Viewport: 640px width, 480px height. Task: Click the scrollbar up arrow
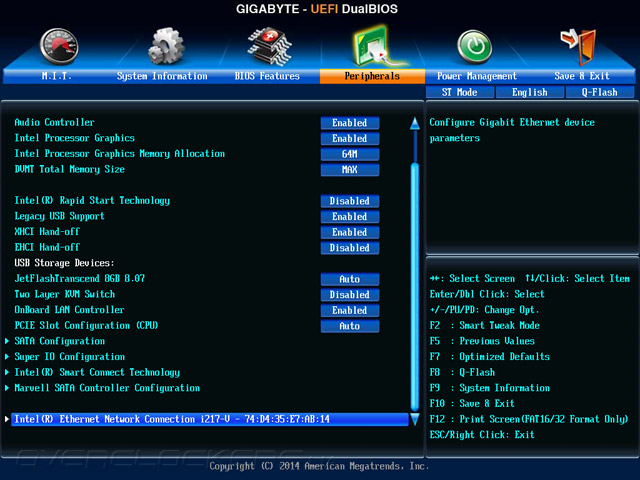click(x=415, y=123)
